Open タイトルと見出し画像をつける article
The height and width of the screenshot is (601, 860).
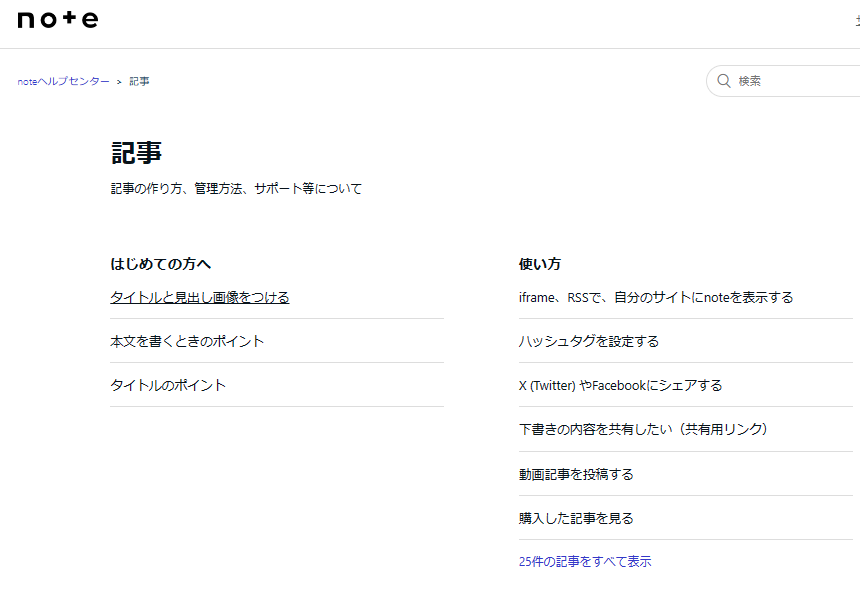click(x=200, y=297)
